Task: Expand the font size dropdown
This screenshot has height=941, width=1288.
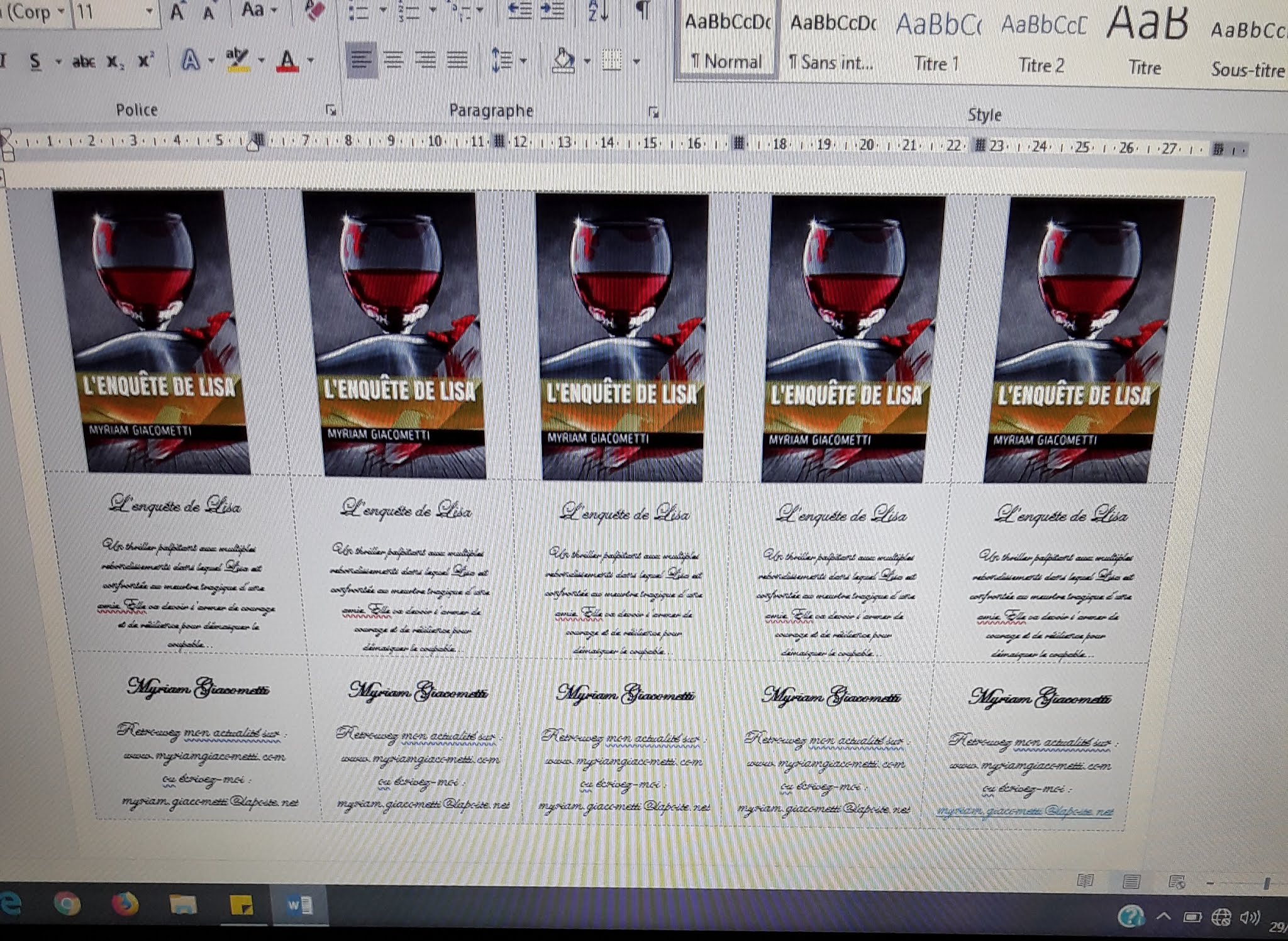Action: pos(150,11)
